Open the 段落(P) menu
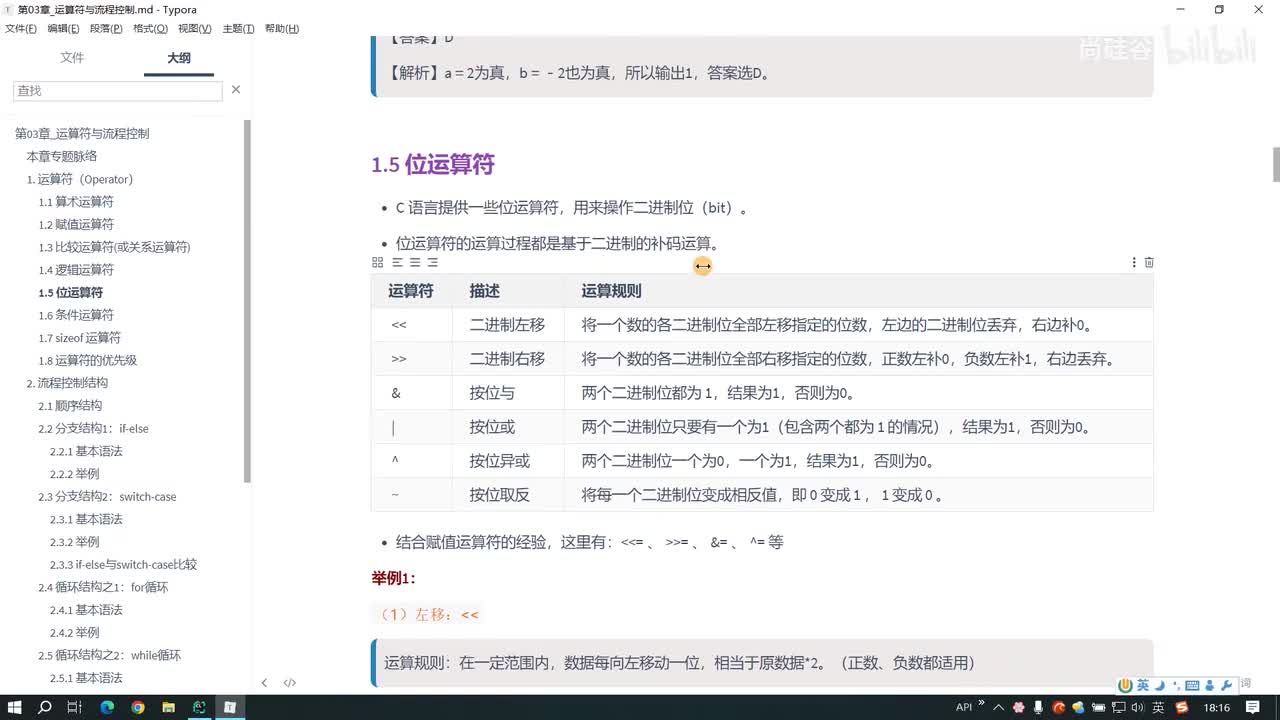Screen dimensions: 1280x720 106,28
